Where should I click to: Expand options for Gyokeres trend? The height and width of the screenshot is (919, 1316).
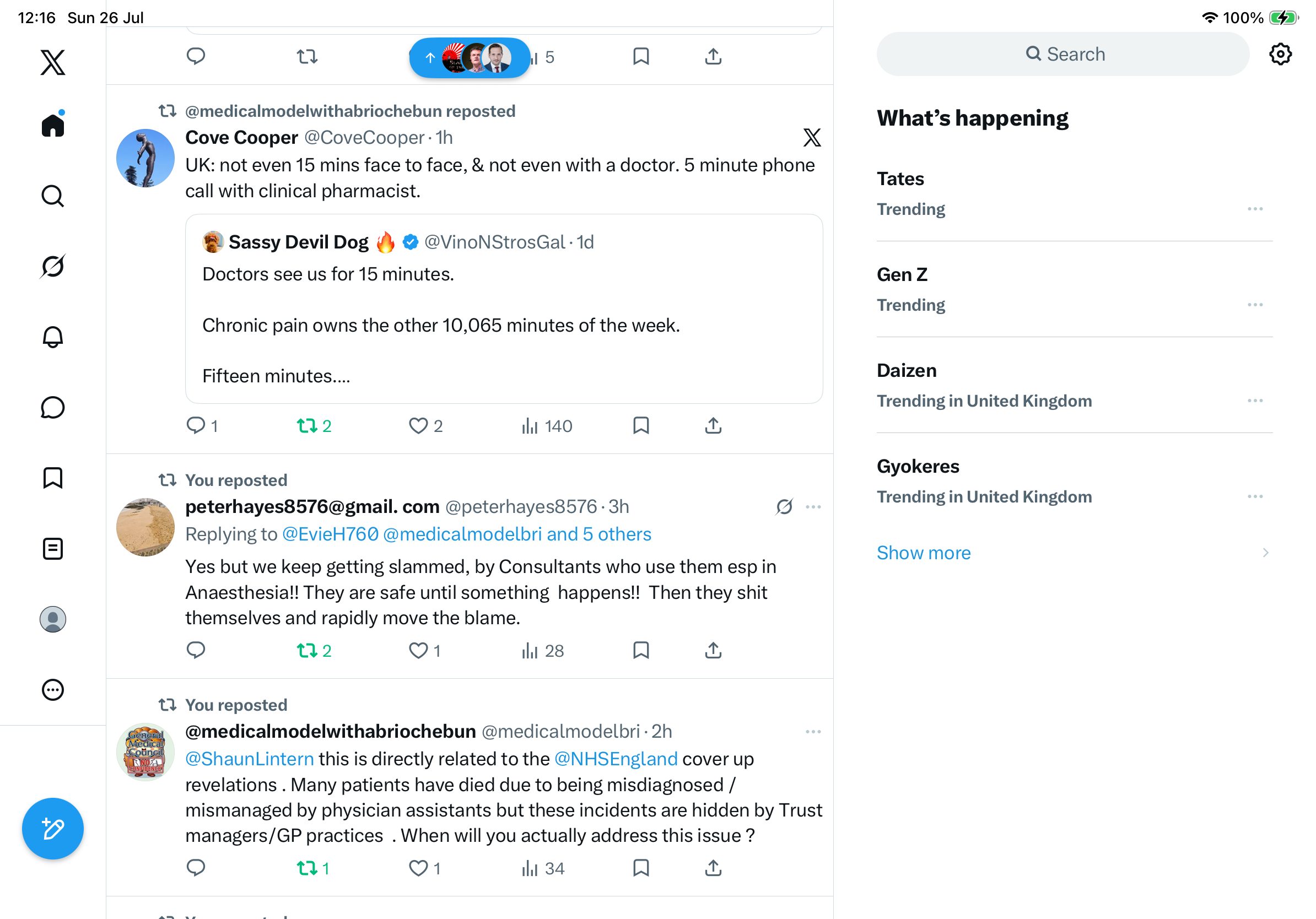[1255, 497]
